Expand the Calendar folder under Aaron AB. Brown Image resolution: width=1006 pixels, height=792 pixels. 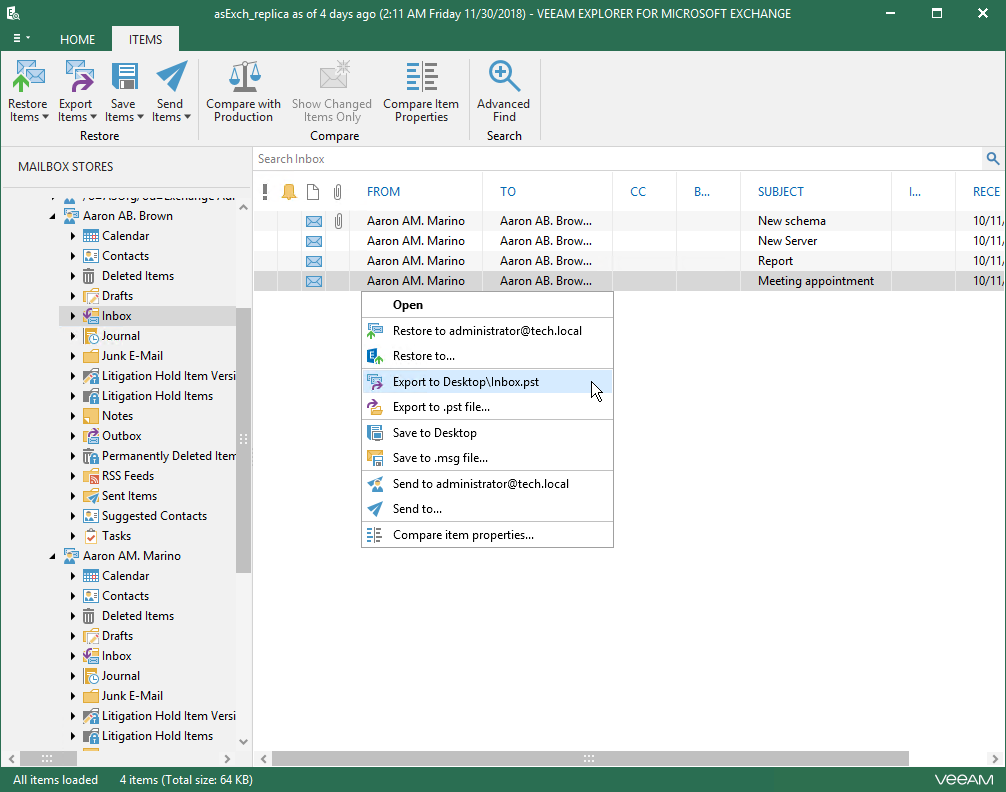pos(73,236)
